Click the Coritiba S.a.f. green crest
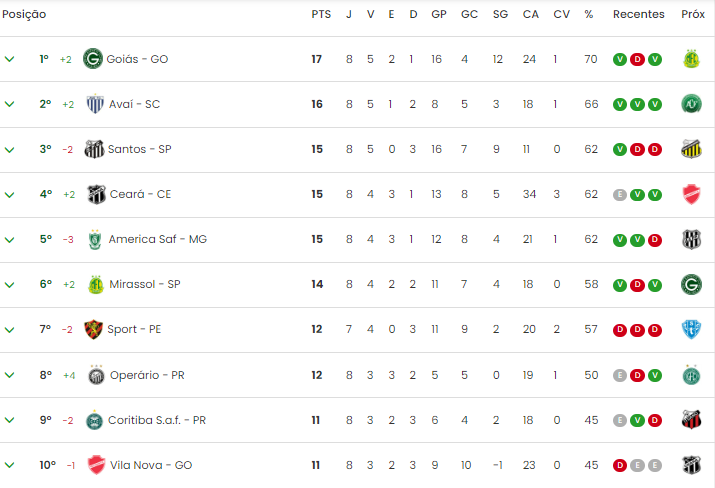Screen dimensions: 715x488 [x=94, y=420]
